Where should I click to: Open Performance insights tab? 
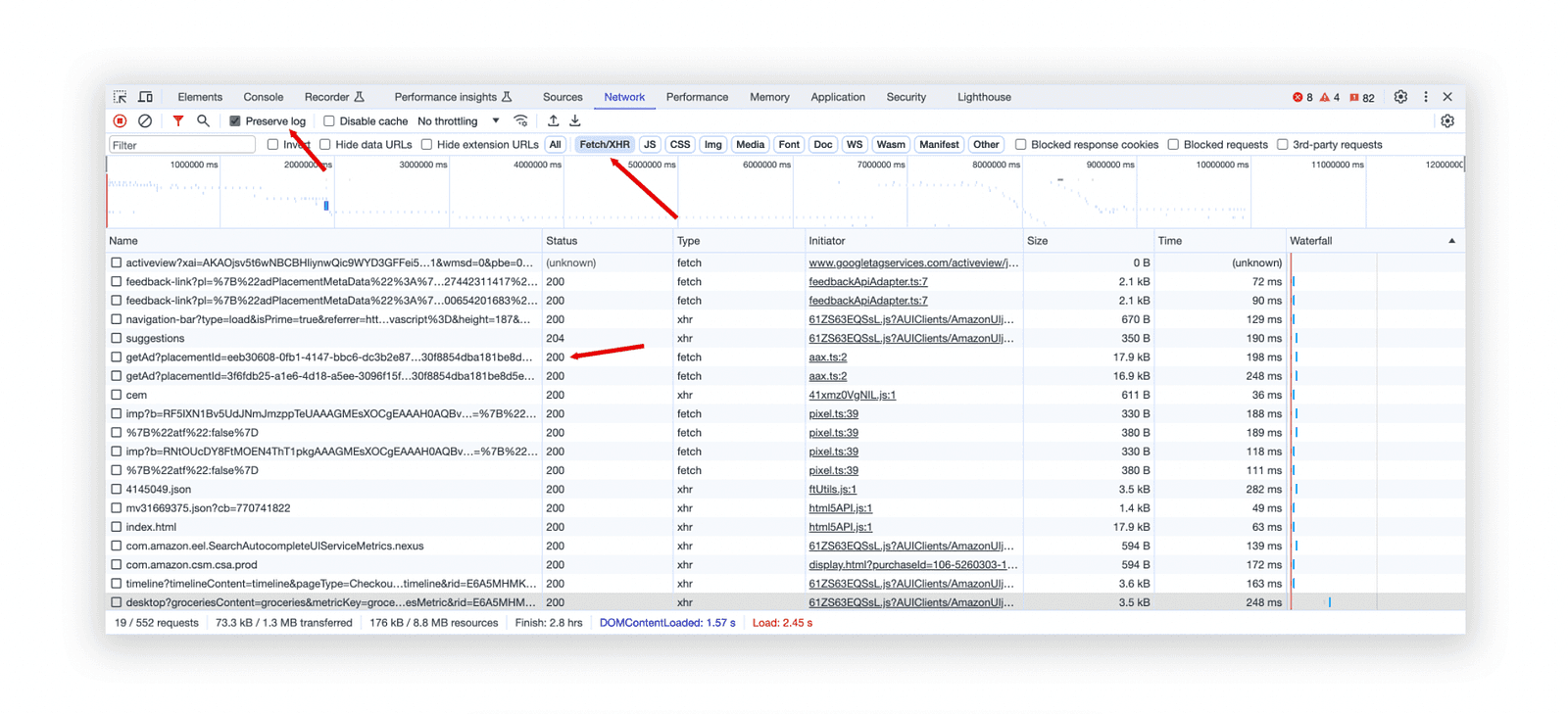coord(453,97)
